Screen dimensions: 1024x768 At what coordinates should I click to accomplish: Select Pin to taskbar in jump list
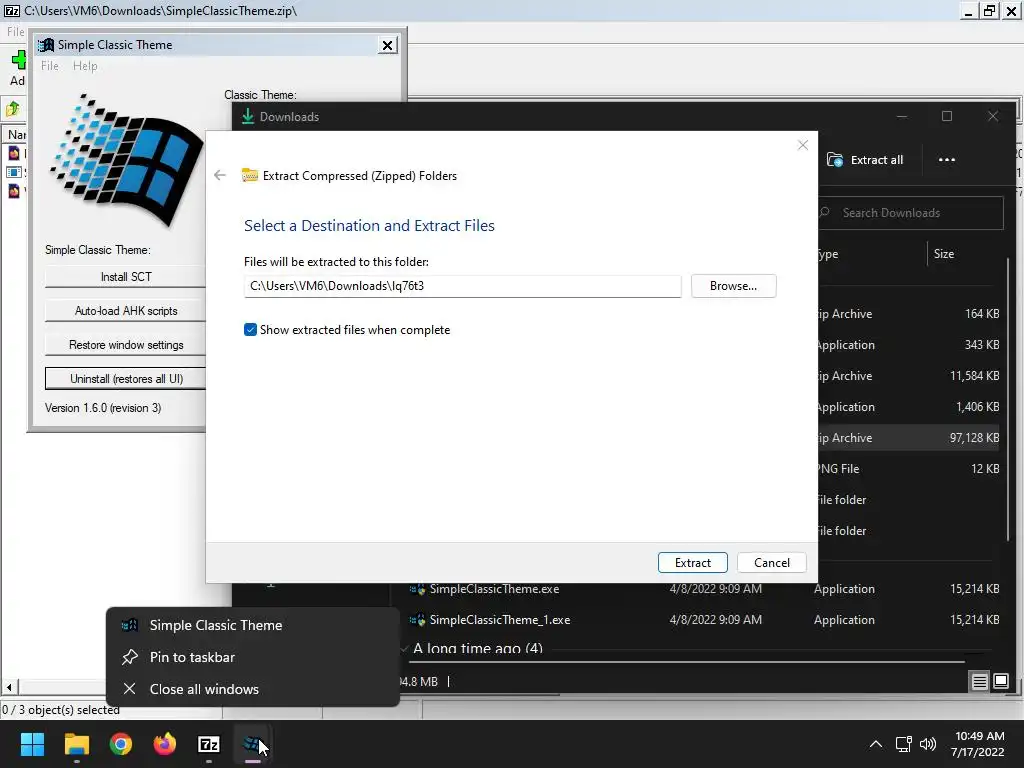[x=253, y=657]
